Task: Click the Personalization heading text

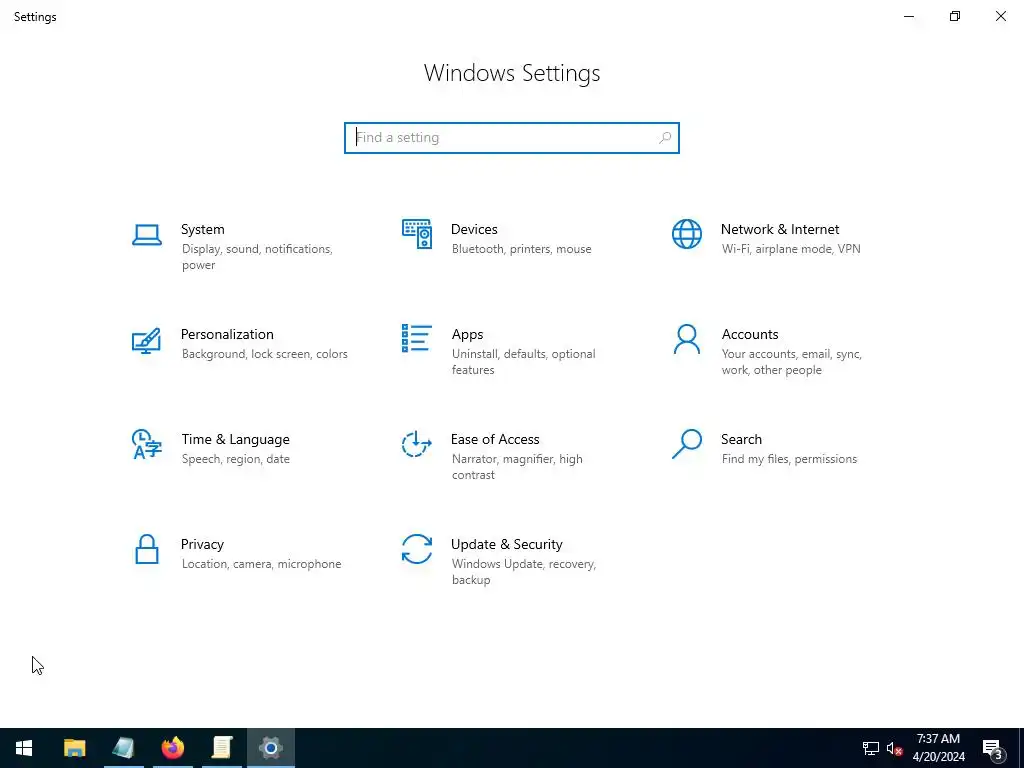Action: pos(227,334)
